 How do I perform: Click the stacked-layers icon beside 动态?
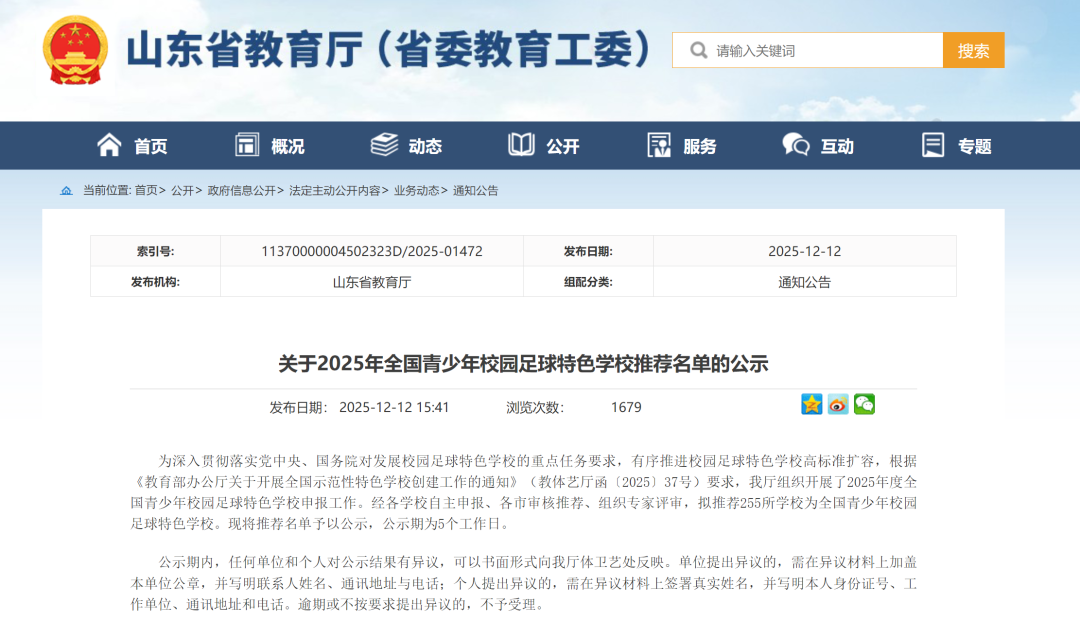383,145
